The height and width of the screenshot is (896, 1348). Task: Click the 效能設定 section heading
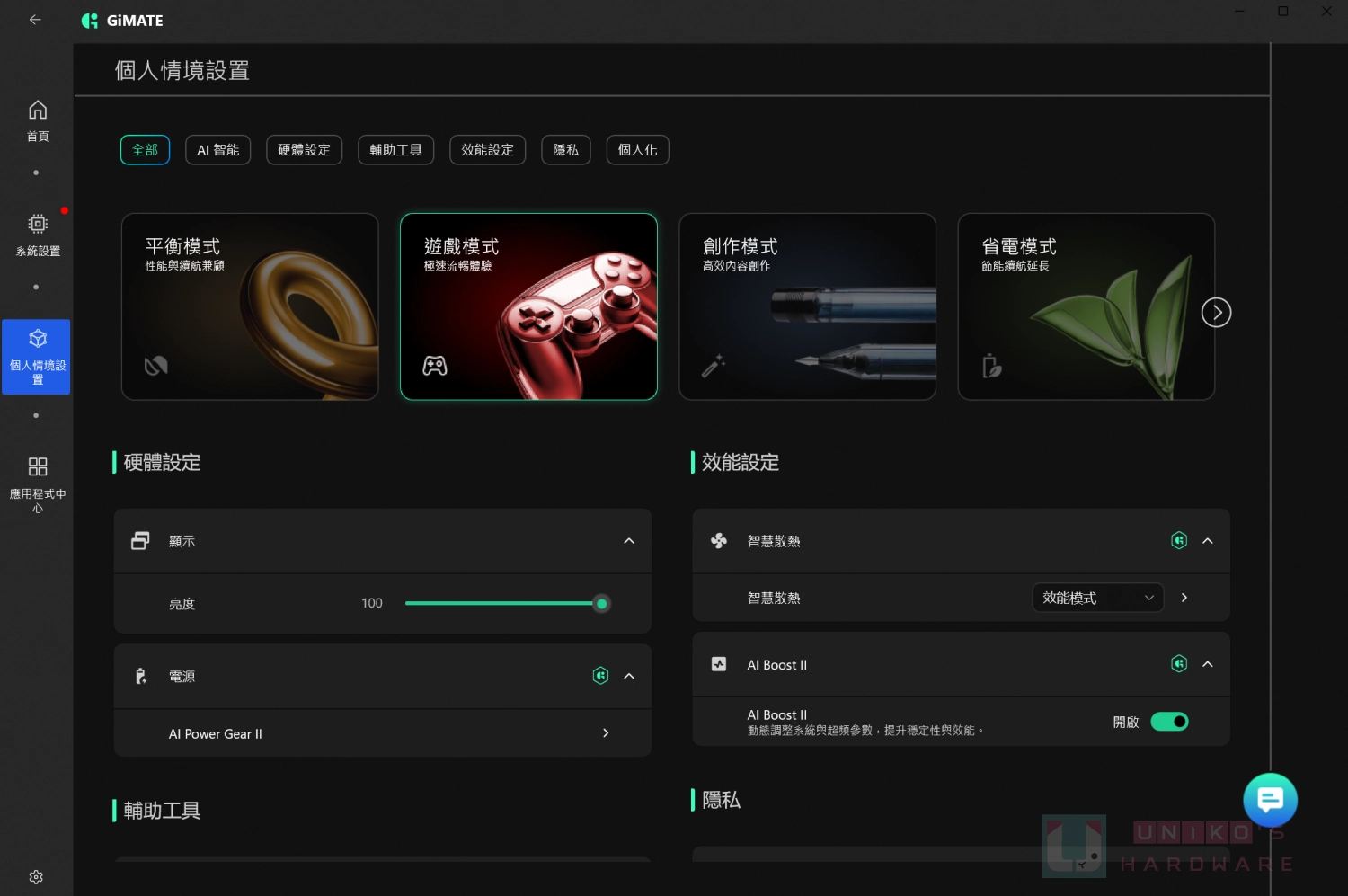pyautogui.click(x=741, y=462)
